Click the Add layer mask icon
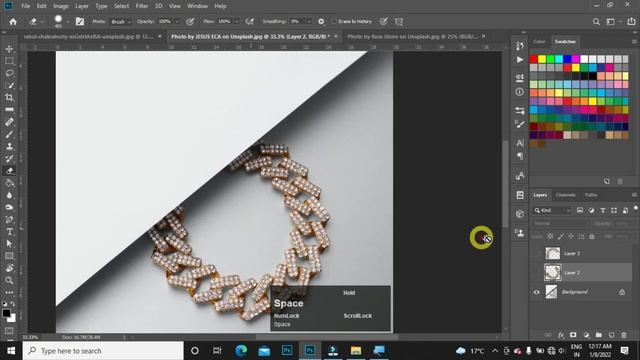 pyautogui.click(x=573, y=335)
